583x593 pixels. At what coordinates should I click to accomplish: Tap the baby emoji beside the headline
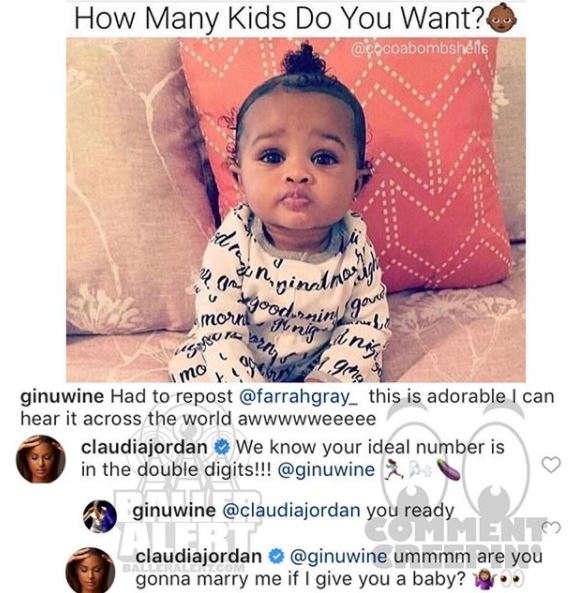502,18
